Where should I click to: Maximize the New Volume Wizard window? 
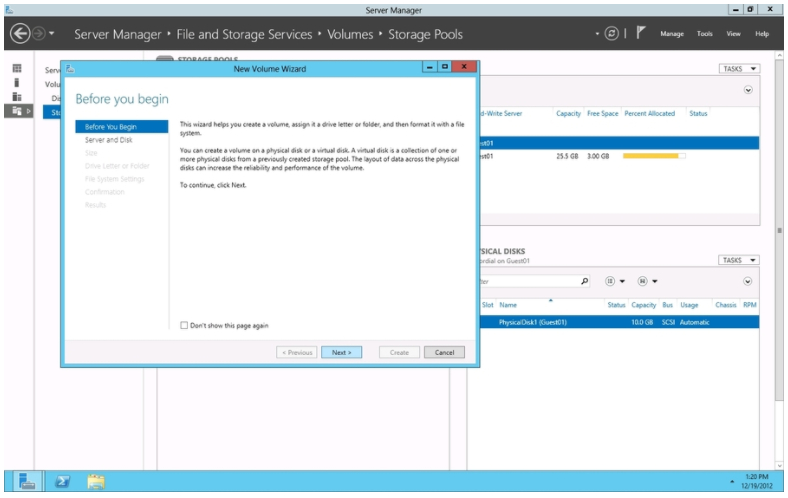click(x=445, y=67)
